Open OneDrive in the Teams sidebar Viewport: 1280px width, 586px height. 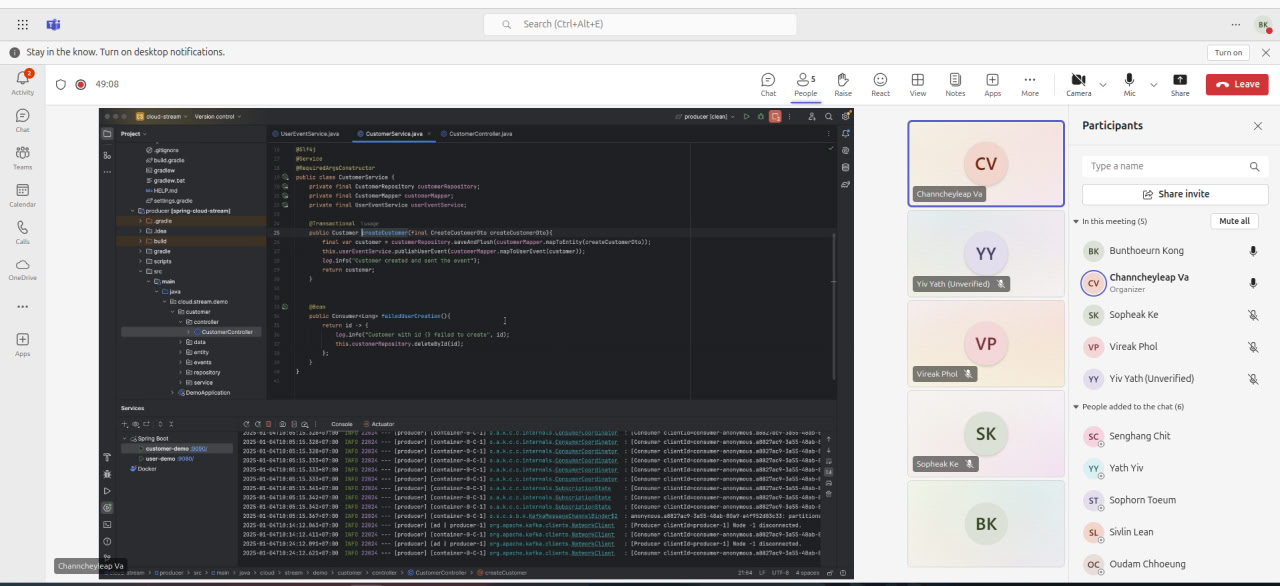click(x=22, y=268)
